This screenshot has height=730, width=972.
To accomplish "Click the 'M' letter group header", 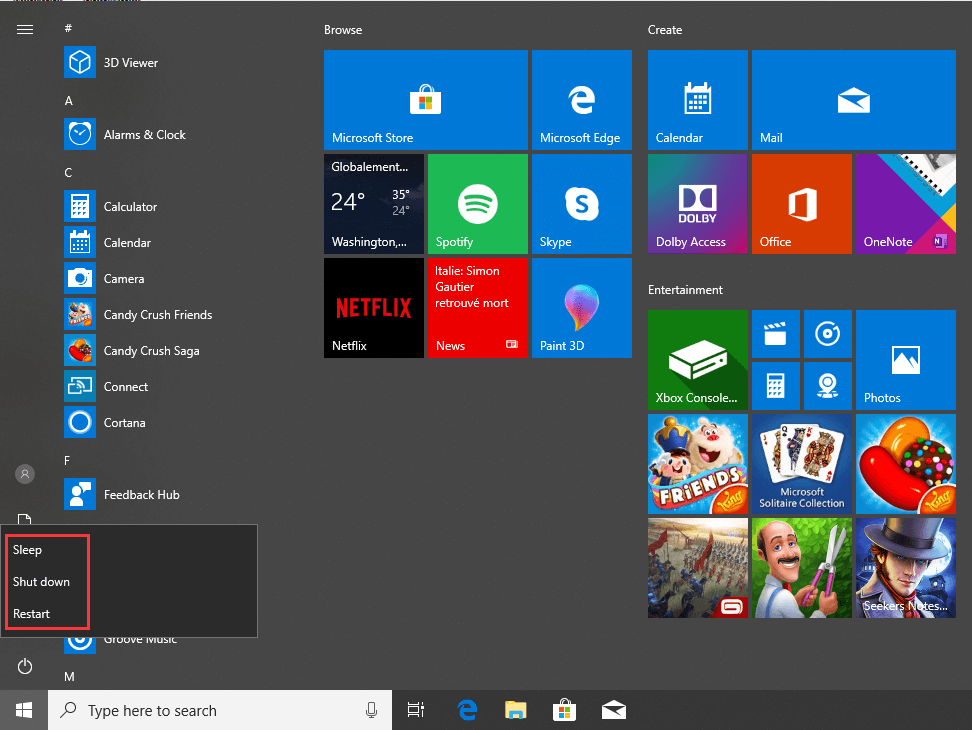I will click(x=69, y=677).
